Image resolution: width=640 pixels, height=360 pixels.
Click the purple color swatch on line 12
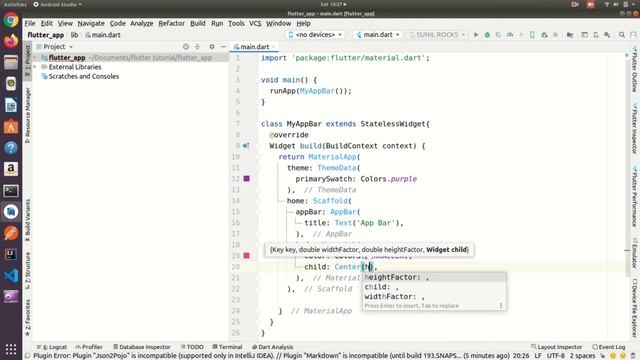[x=247, y=178]
